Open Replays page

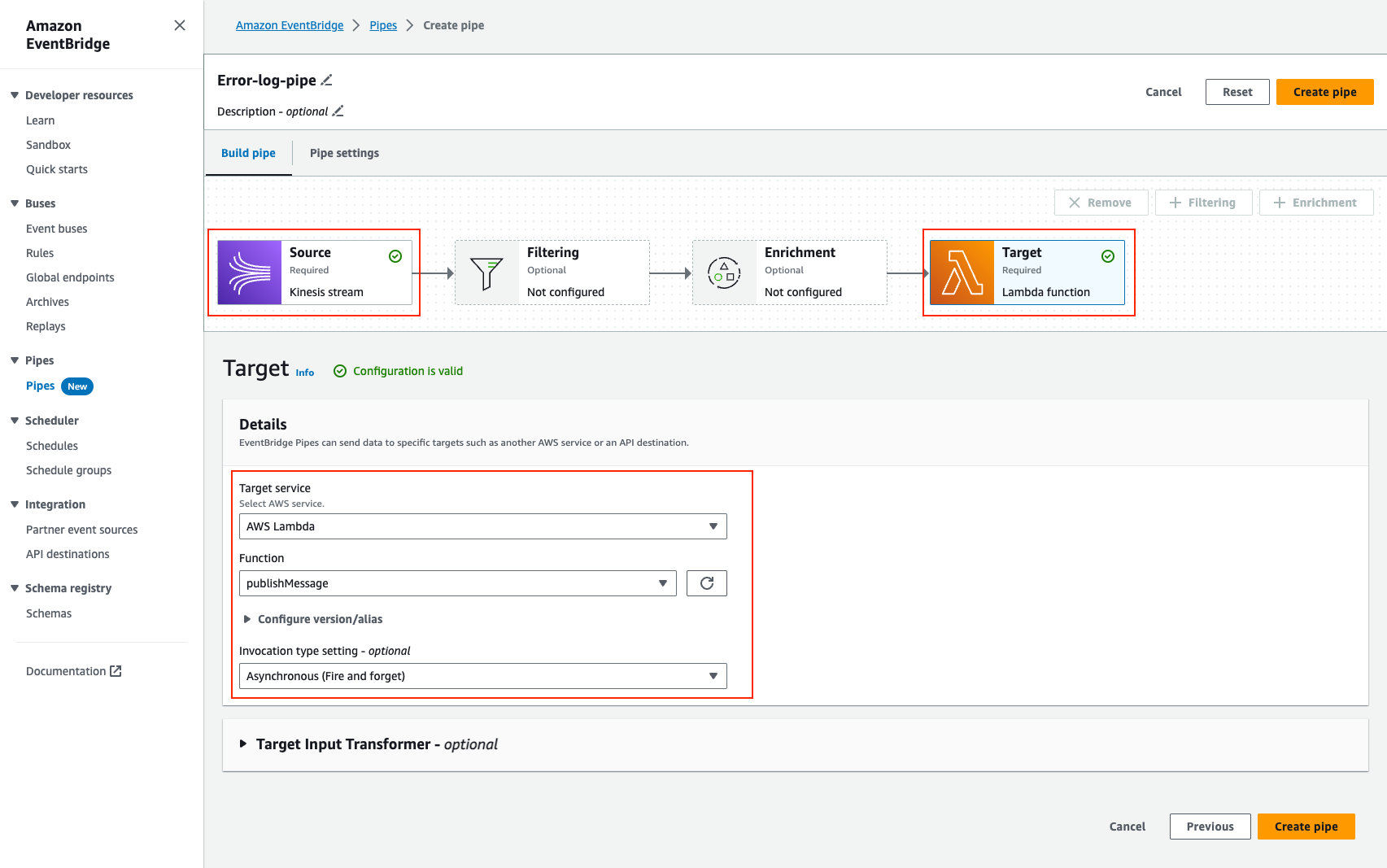pyautogui.click(x=46, y=326)
